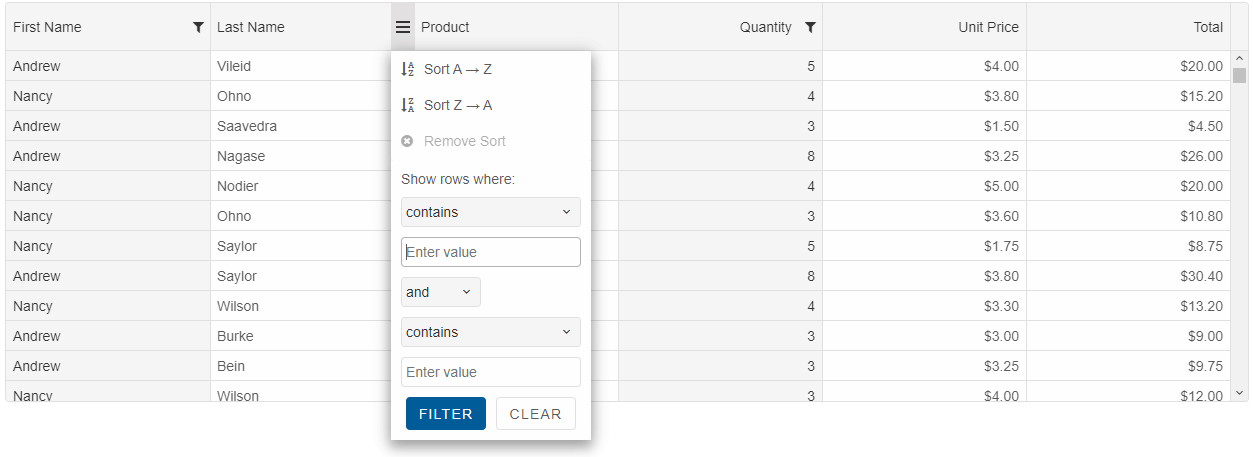Click the Sort Z → A icon

(x=408, y=105)
